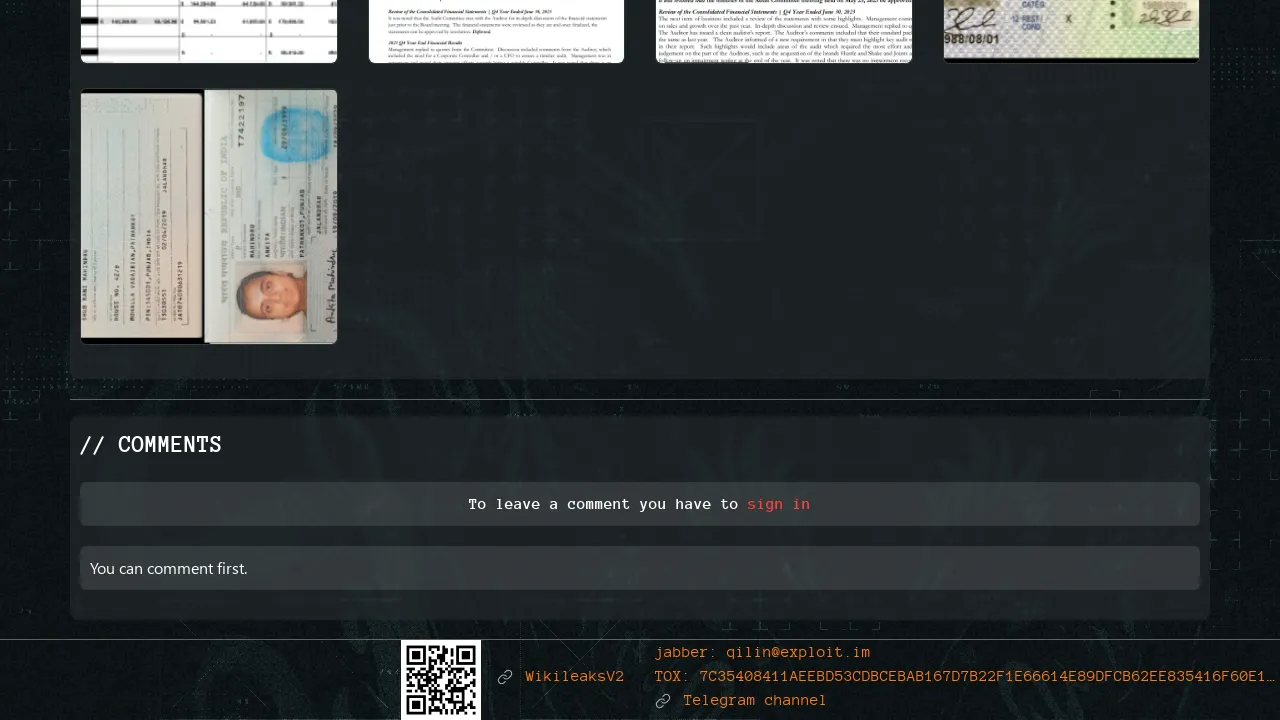This screenshot has height=720, width=1280.
Task: Click the // COMMENTS section heading
Action: [x=150, y=445]
